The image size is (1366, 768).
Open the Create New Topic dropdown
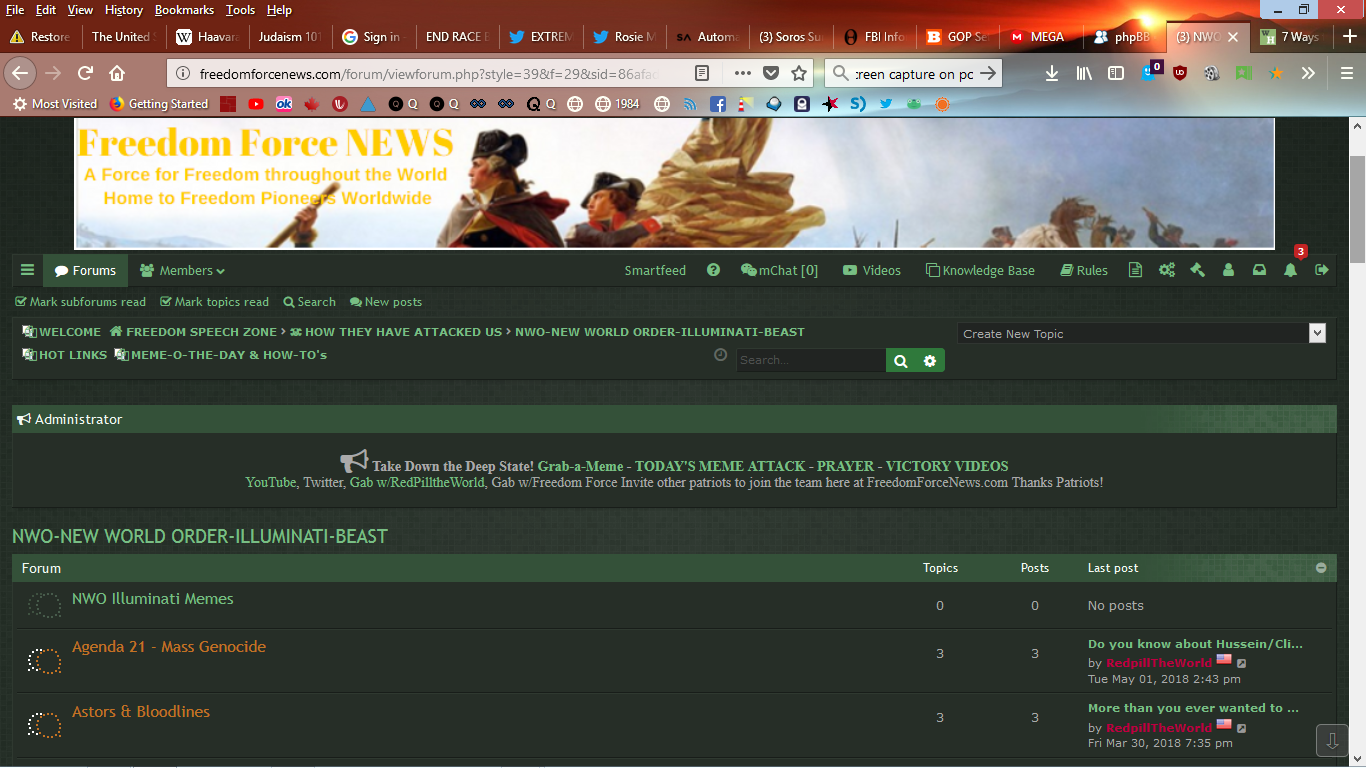[1141, 334]
